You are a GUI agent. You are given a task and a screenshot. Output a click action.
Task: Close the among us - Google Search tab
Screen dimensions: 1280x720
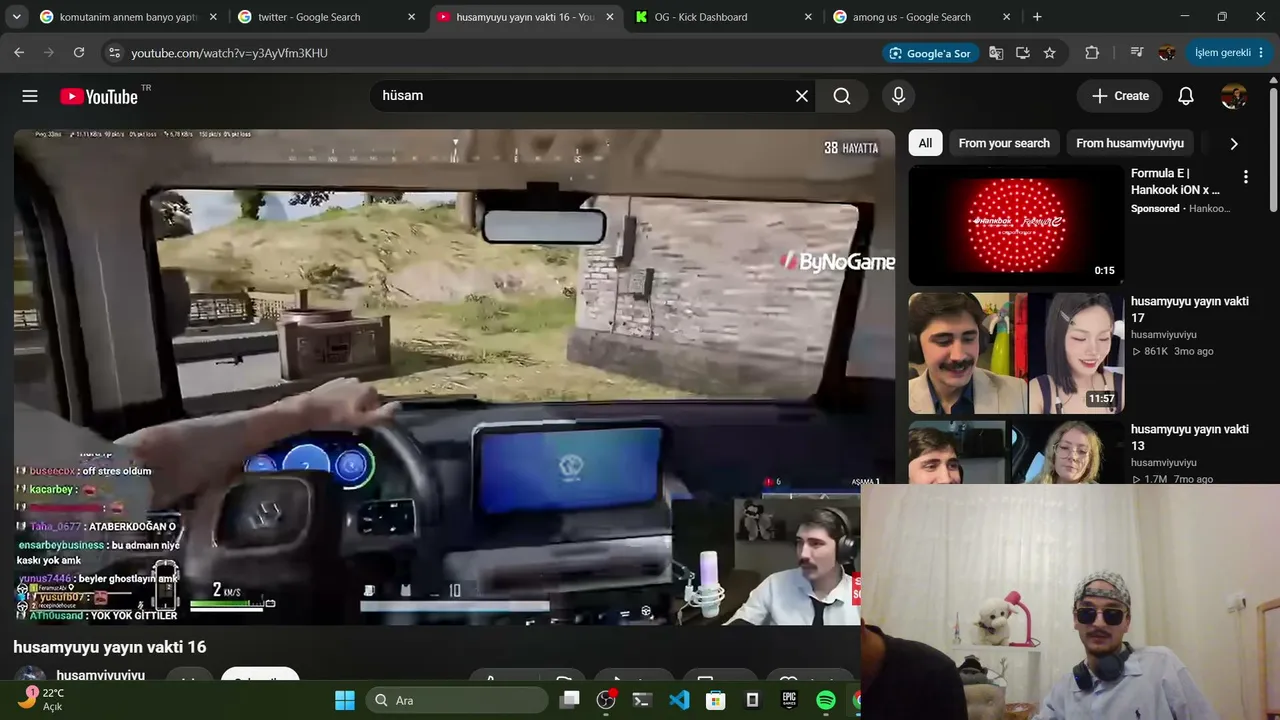click(1008, 17)
